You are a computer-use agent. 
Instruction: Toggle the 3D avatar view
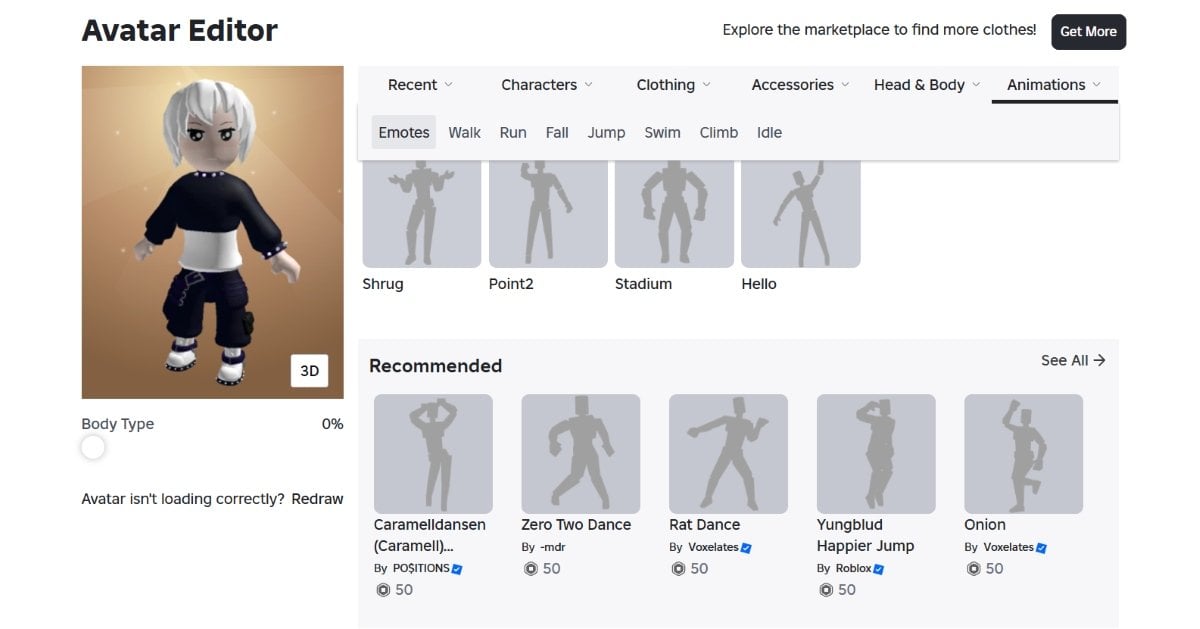click(x=310, y=371)
